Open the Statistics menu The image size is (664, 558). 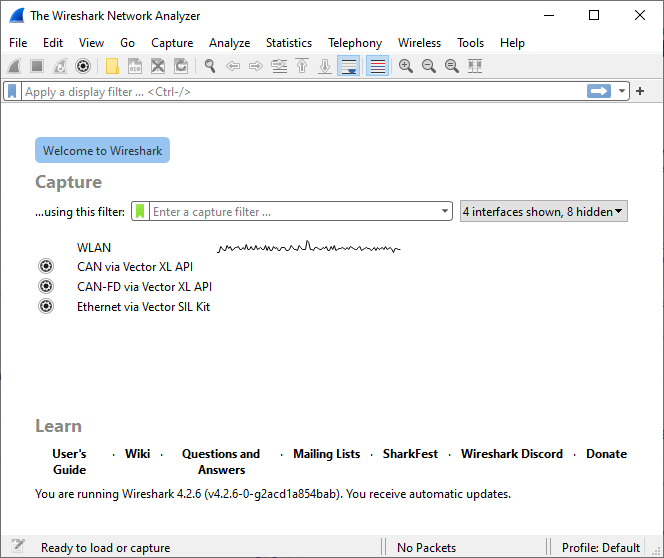[x=288, y=43]
